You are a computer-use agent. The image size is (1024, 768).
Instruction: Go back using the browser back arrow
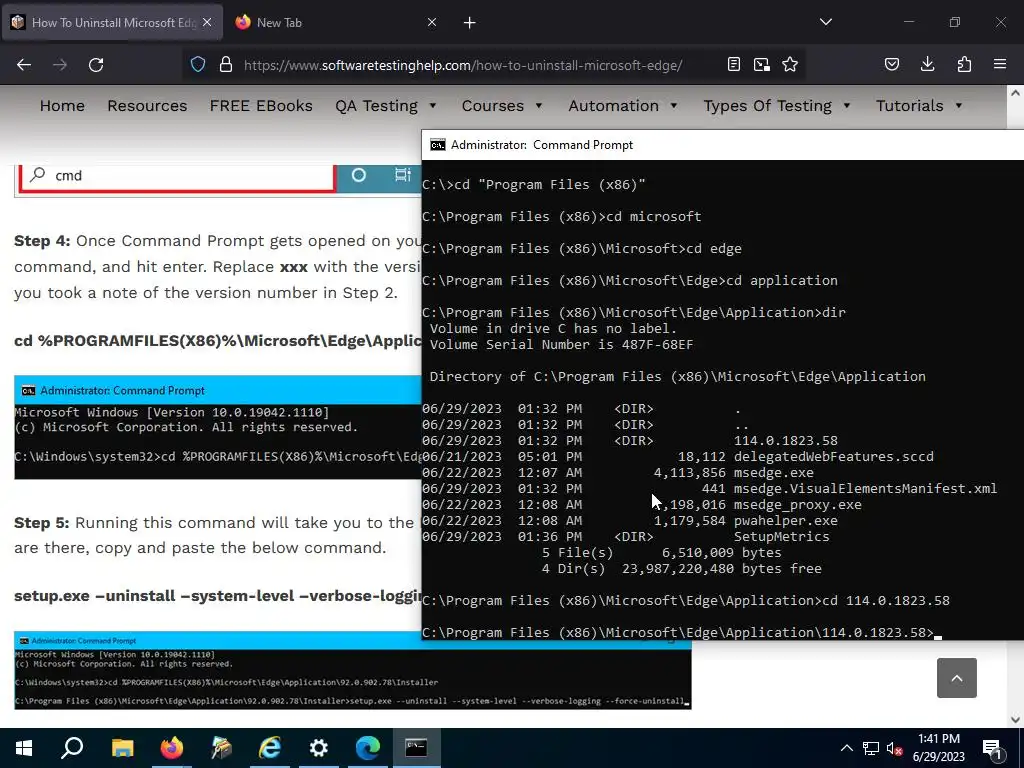[x=24, y=65]
